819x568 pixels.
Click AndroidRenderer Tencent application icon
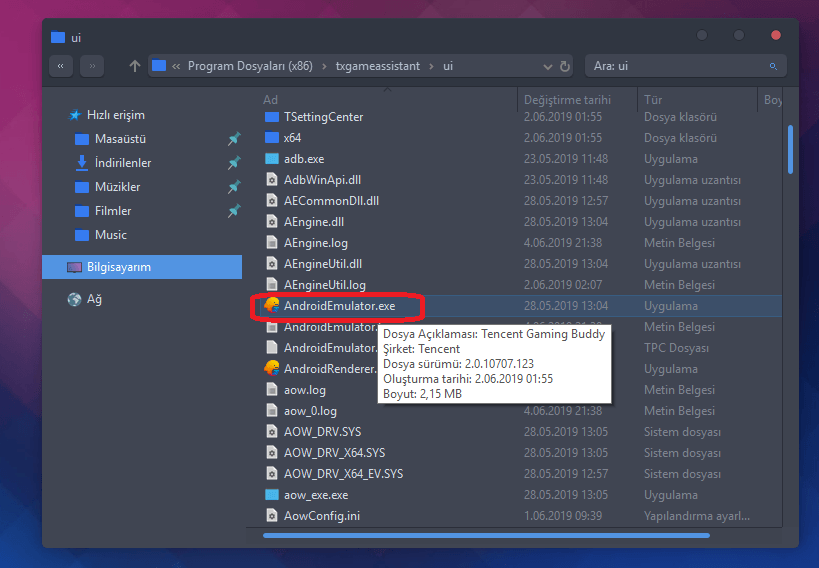pos(272,368)
